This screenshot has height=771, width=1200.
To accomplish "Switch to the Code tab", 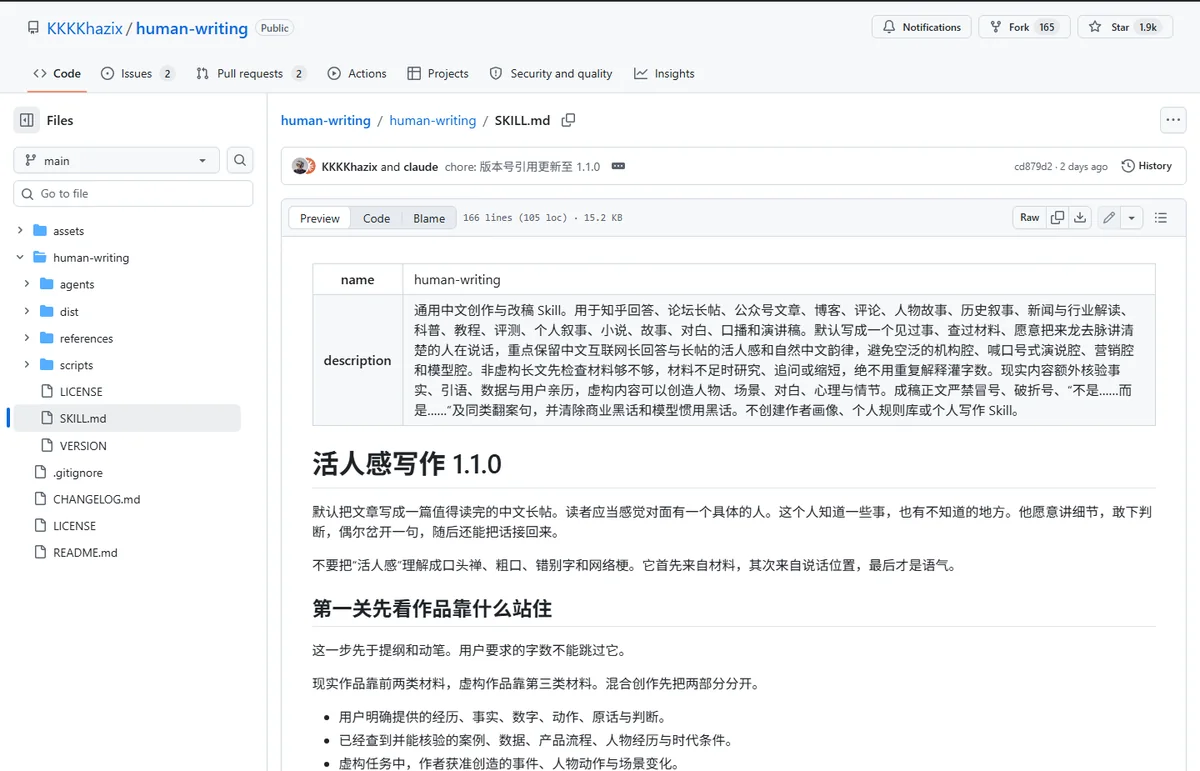I will tap(57, 73).
